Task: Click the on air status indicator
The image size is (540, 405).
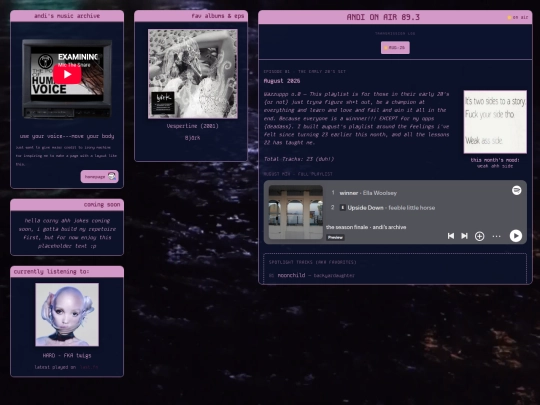Action: [x=518, y=17]
